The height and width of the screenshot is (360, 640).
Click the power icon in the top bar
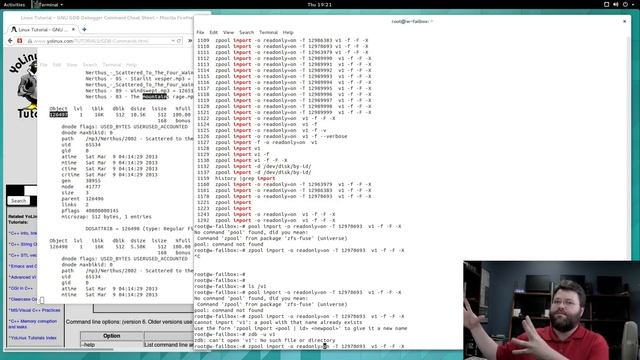625,4
